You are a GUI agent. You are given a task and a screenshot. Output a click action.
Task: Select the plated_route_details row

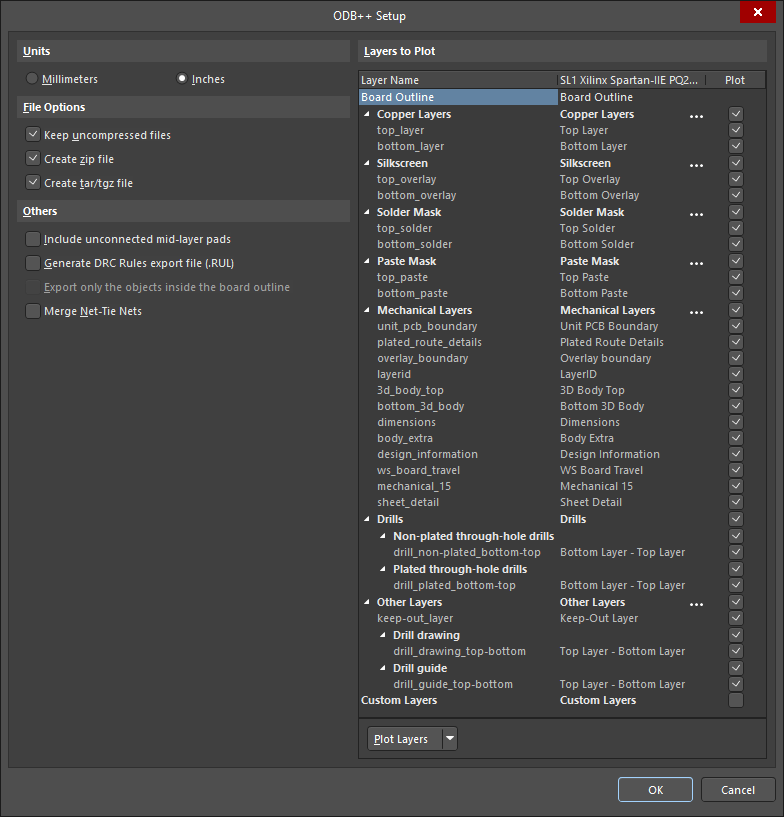click(562, 342)
